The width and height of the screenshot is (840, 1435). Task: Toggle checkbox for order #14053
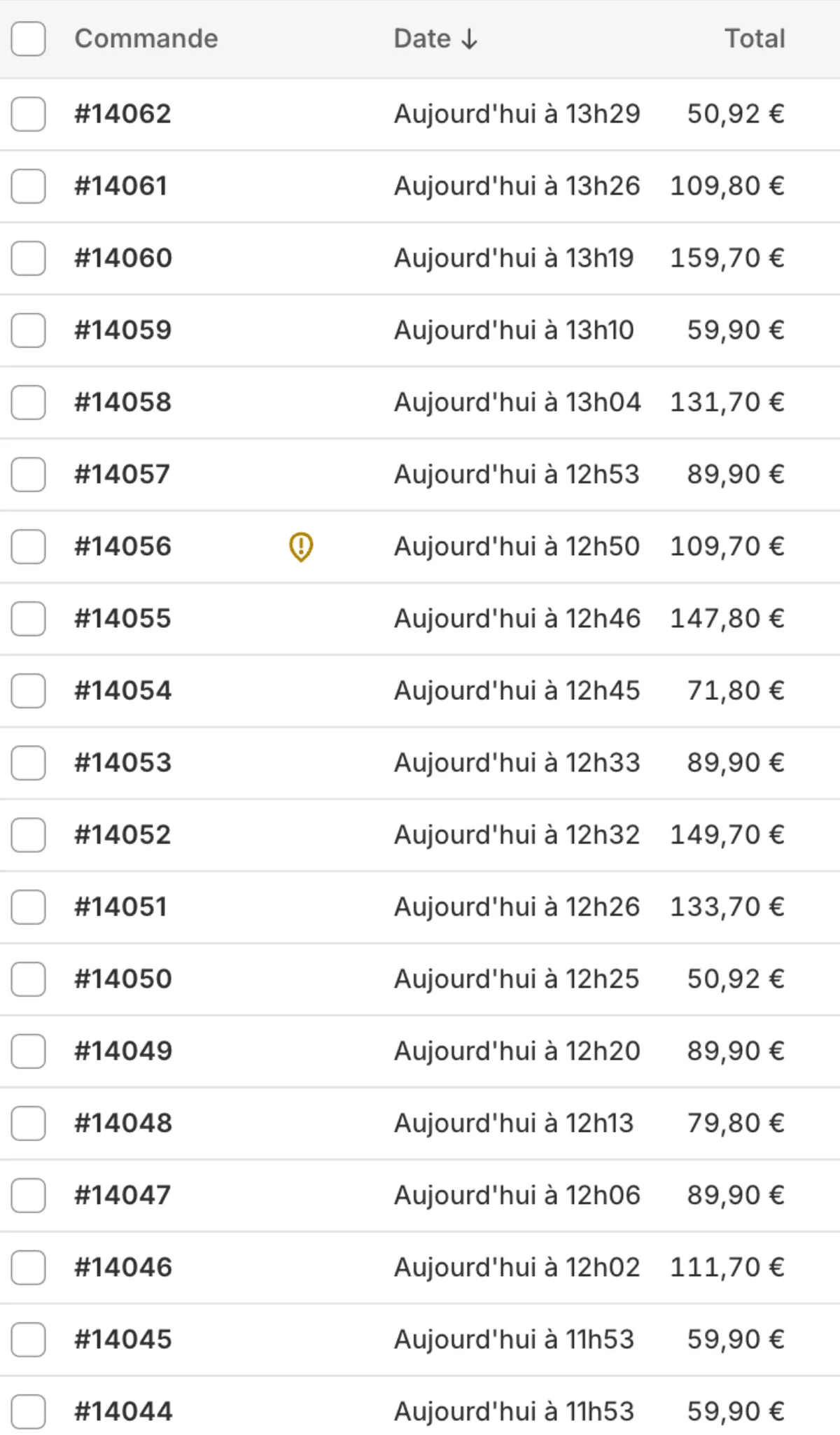[x=29, y=763]
